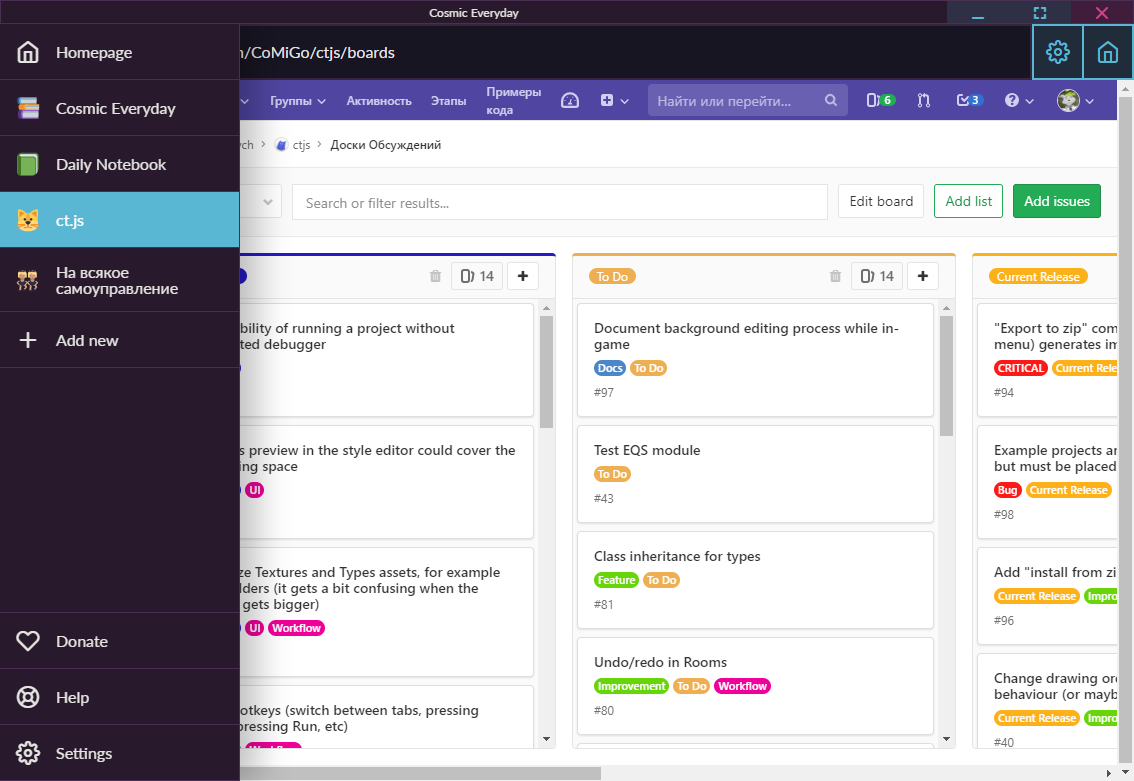This screenshot has height=781, width=1134.
Task: Switch to Cosmic Everyday workspace
Action: (119, 108)
